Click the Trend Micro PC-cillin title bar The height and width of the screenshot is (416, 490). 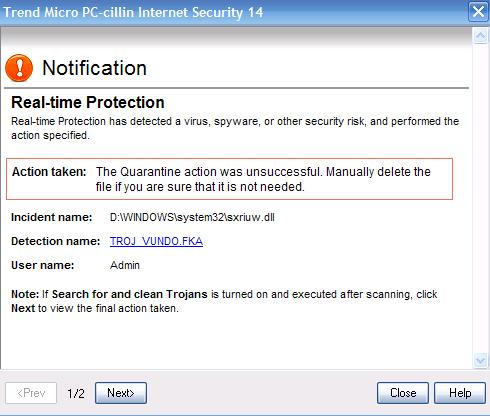coord(233,12)
